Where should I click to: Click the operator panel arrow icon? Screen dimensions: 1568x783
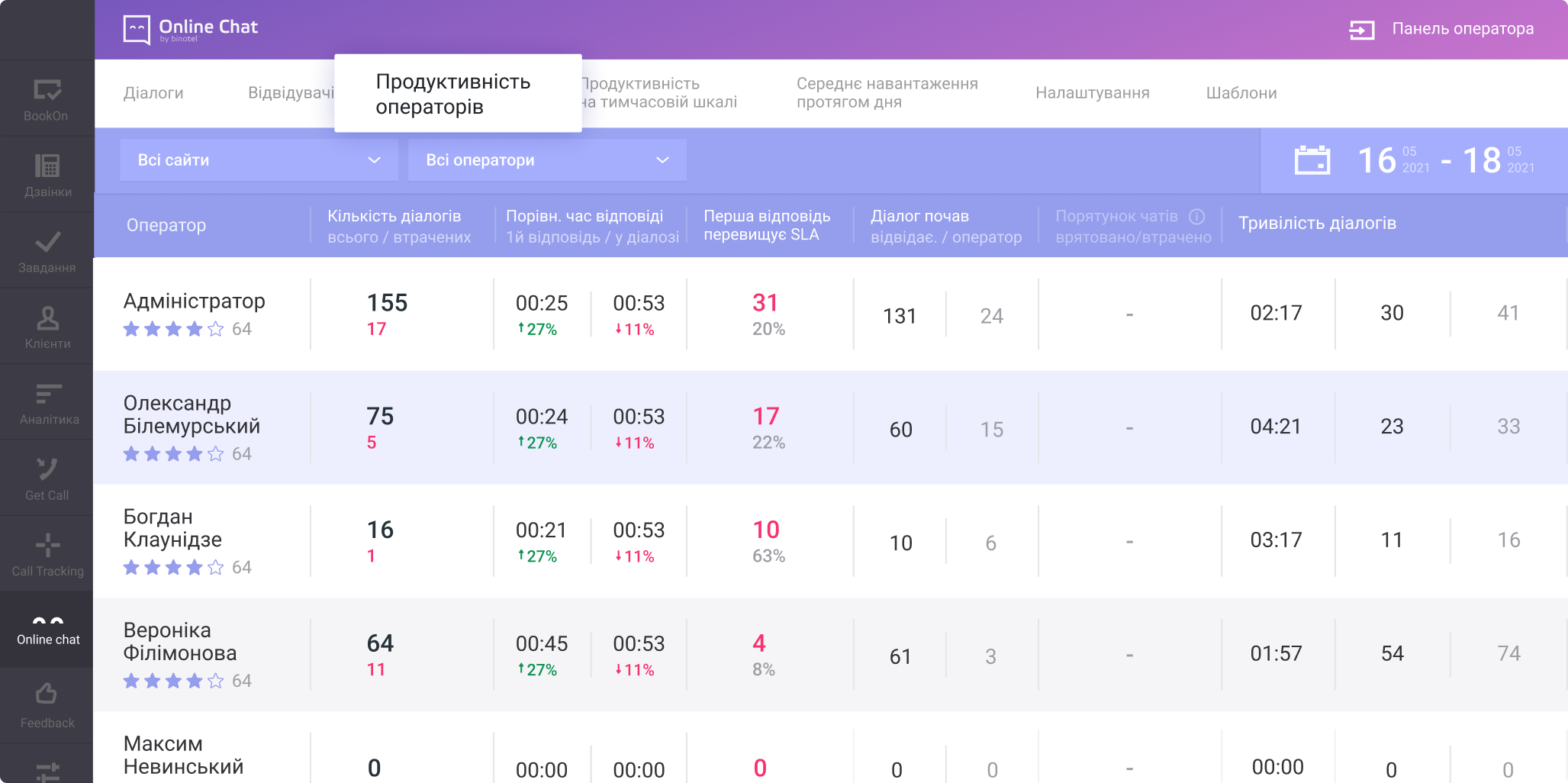1361,30
